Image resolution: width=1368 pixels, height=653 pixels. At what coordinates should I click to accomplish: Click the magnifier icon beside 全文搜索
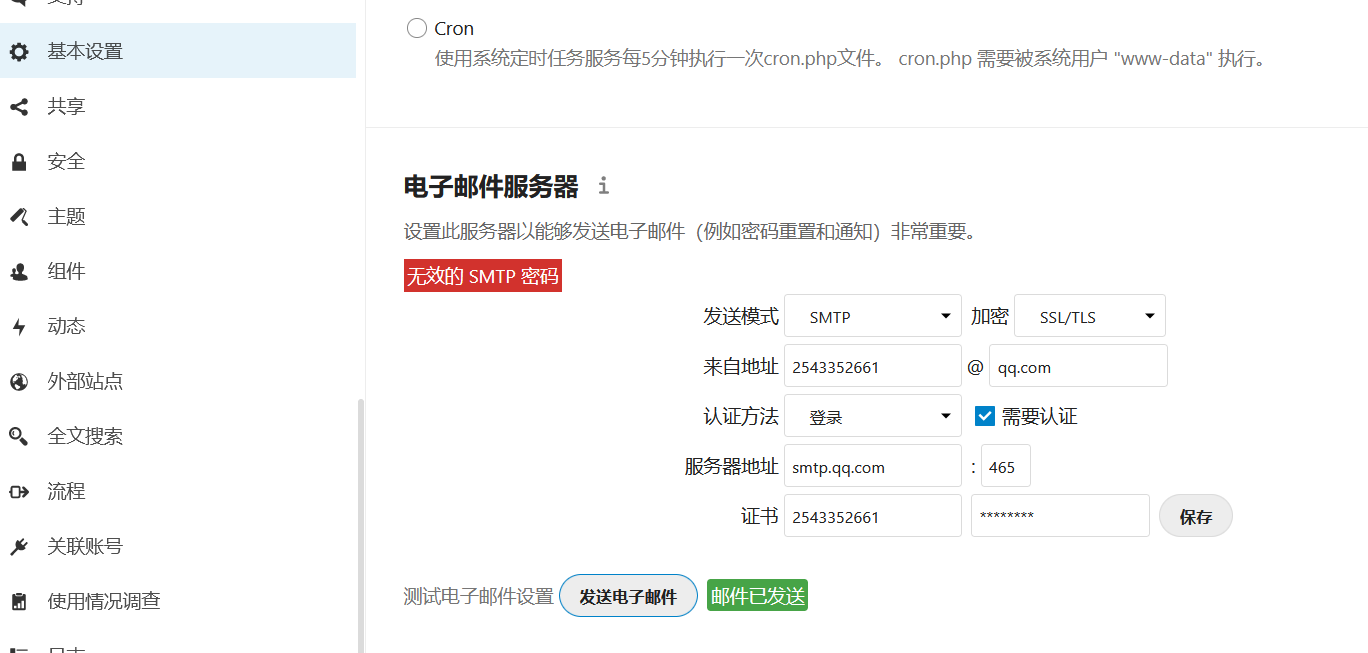point(19,436)
